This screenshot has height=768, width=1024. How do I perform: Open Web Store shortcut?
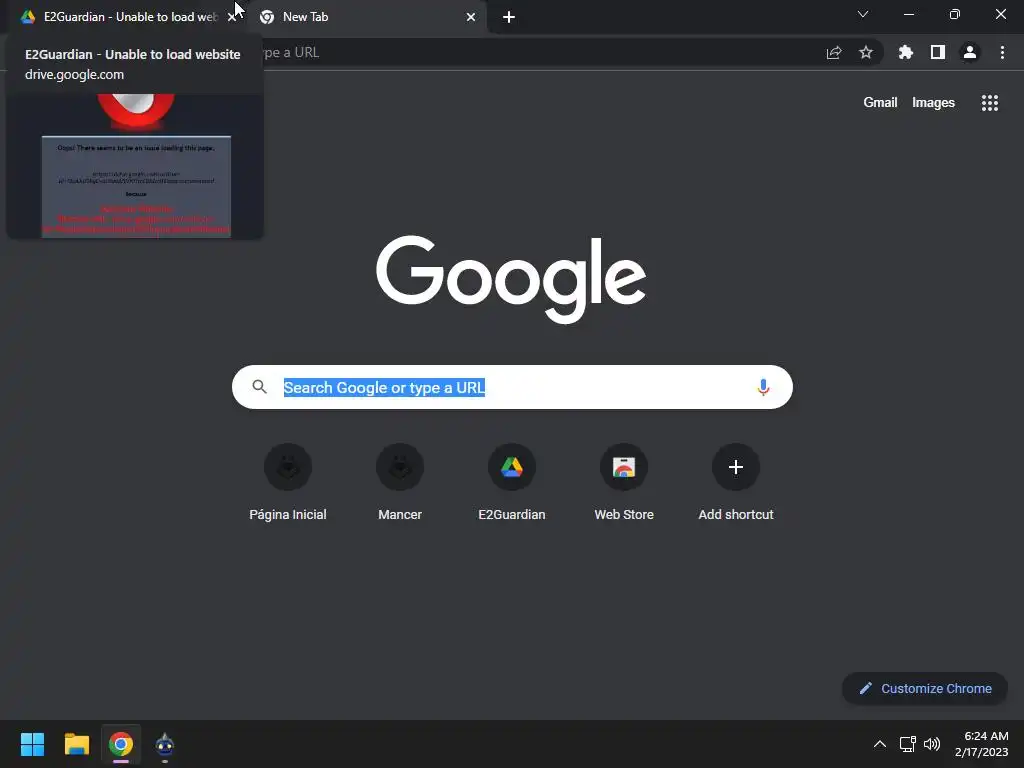click(624, 483)
